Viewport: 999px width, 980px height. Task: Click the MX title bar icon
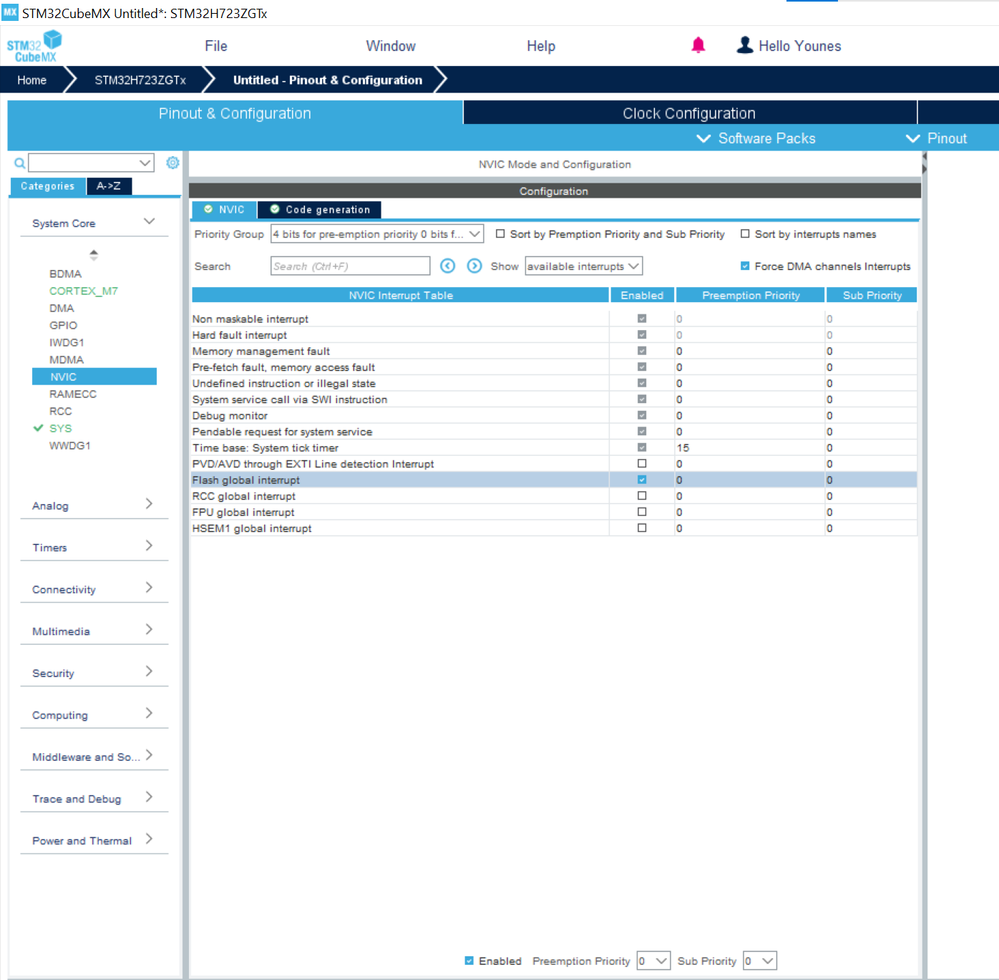pos(10,11)
